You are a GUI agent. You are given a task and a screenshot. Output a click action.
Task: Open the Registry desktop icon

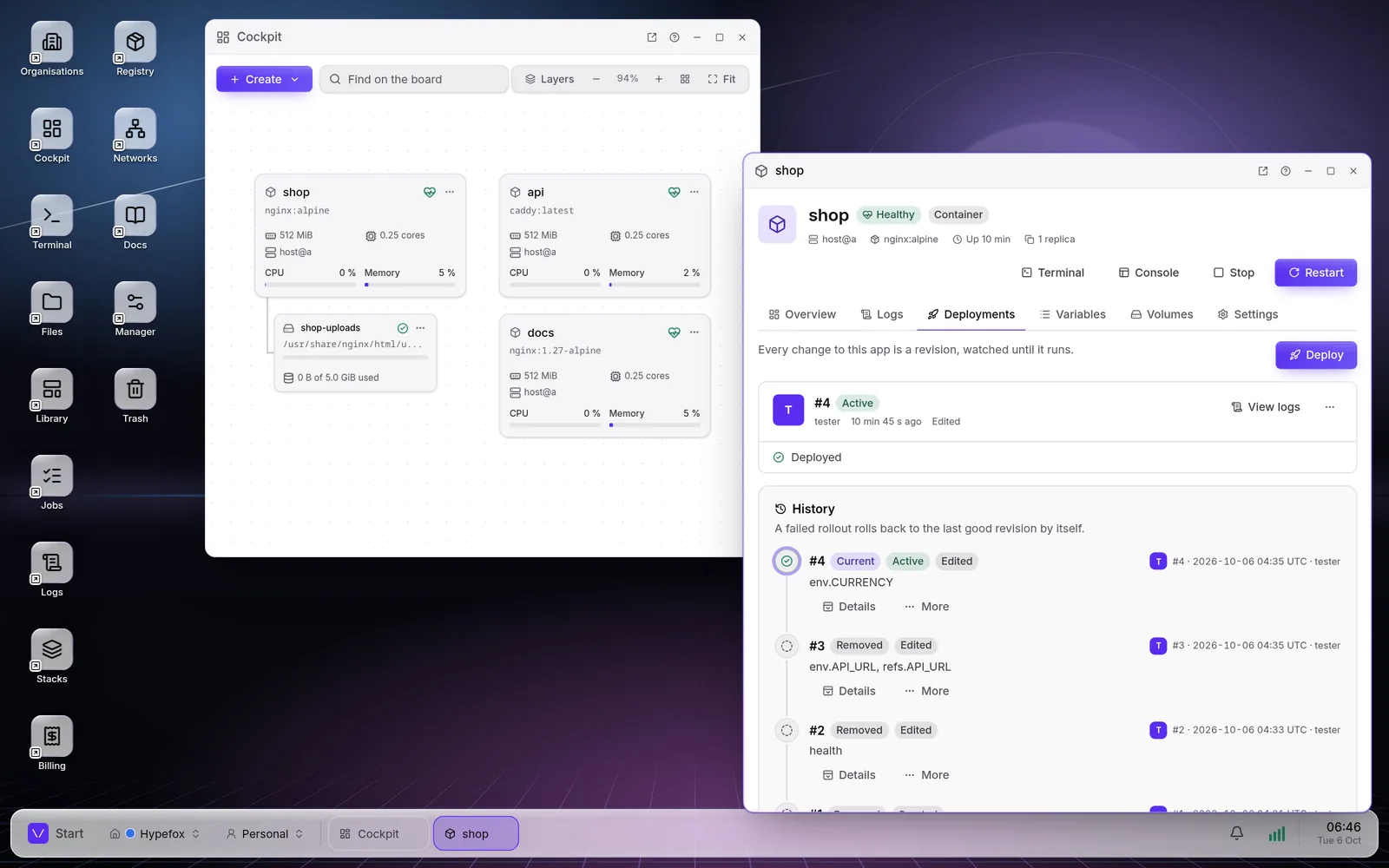click(x=135, y=49)
